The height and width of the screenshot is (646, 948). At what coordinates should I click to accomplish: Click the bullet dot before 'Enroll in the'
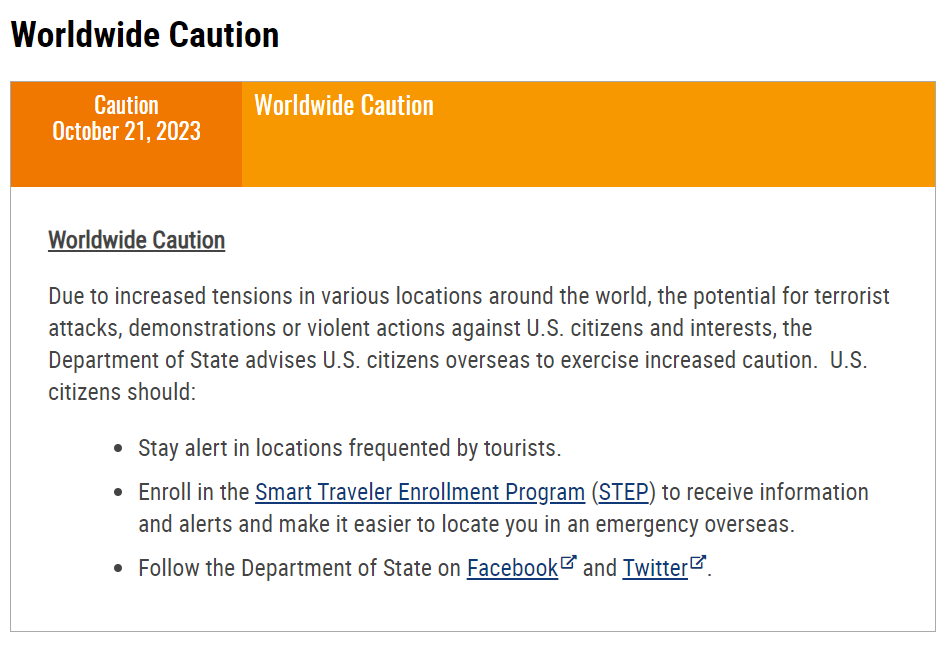[x=118, y=493]
